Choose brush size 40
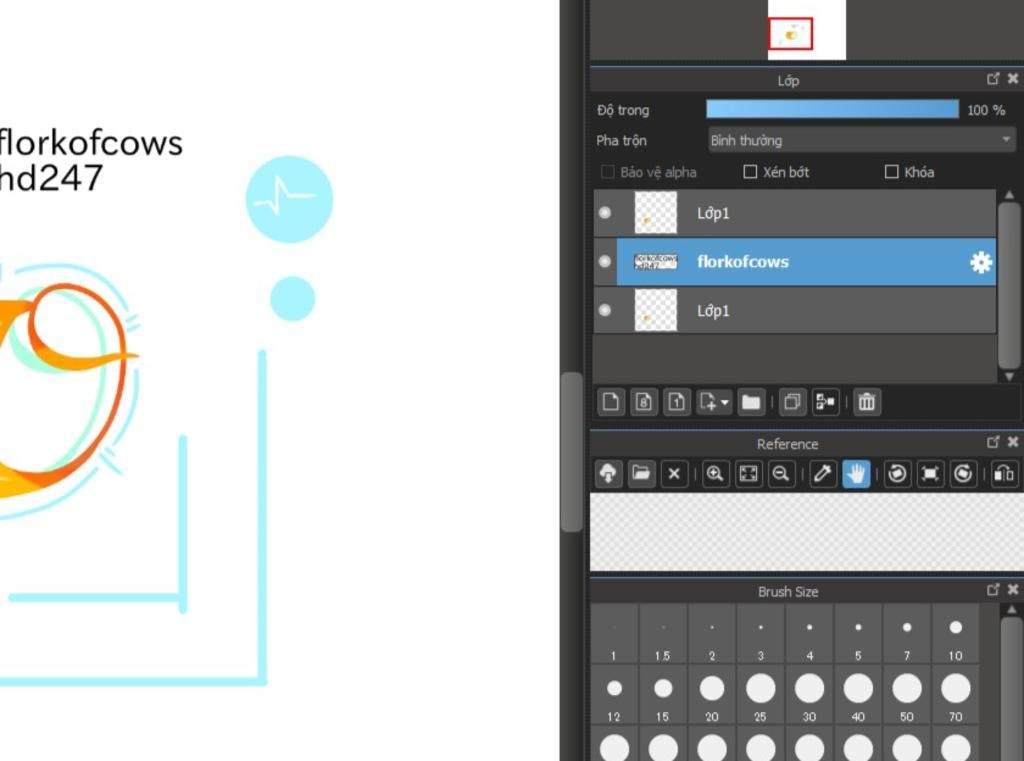Viewport: 1024px width, 761px height. 858,696
